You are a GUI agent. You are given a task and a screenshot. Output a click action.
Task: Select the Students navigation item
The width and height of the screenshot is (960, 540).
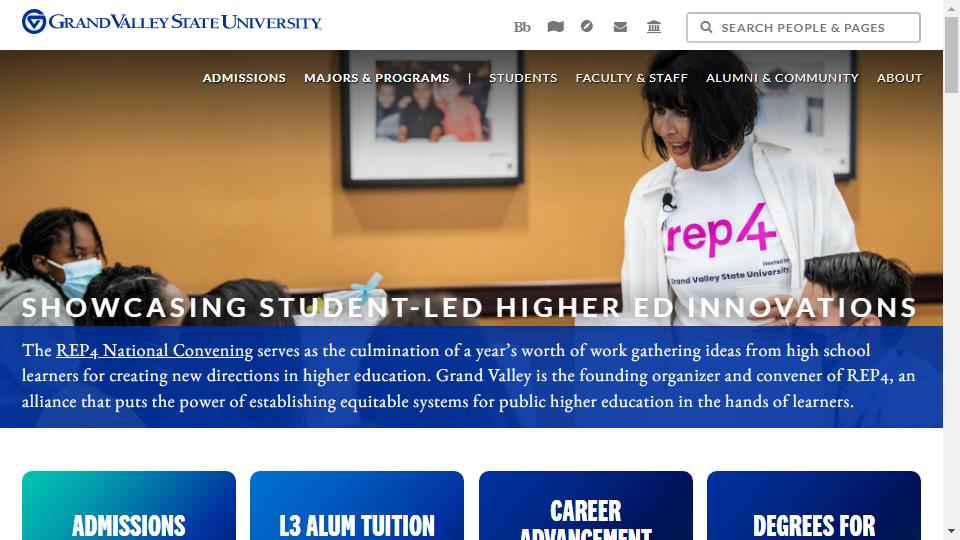tap(523, 78)
